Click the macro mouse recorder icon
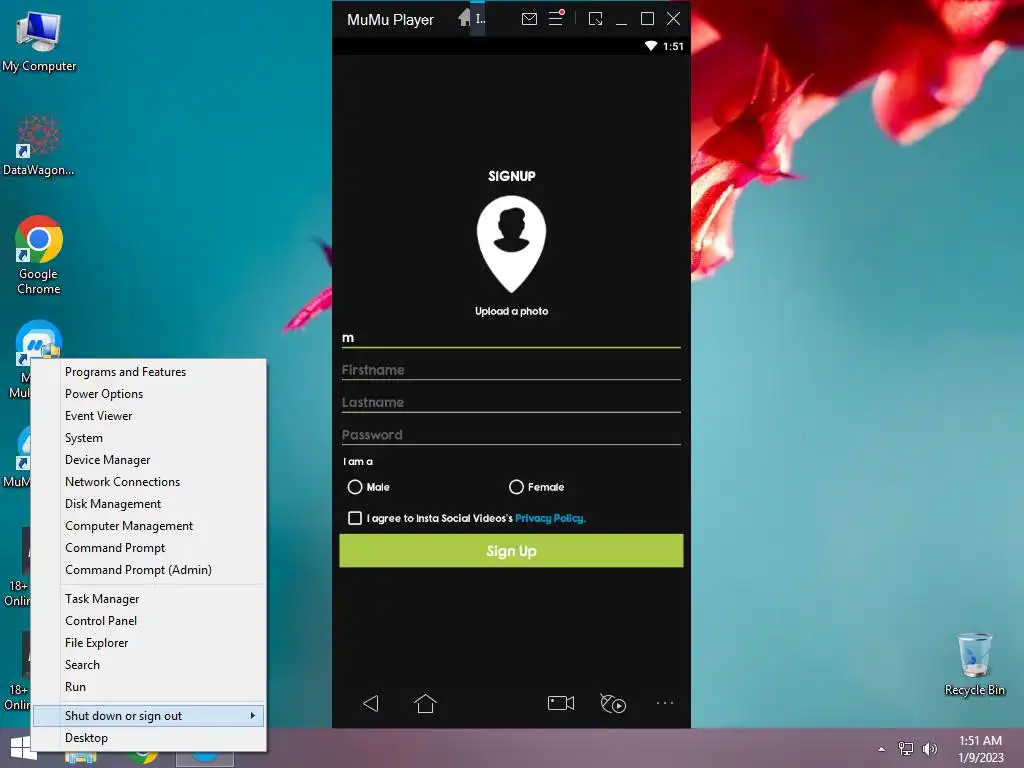Viewport: 1024px width, 768px height. [x=613, y=703]
